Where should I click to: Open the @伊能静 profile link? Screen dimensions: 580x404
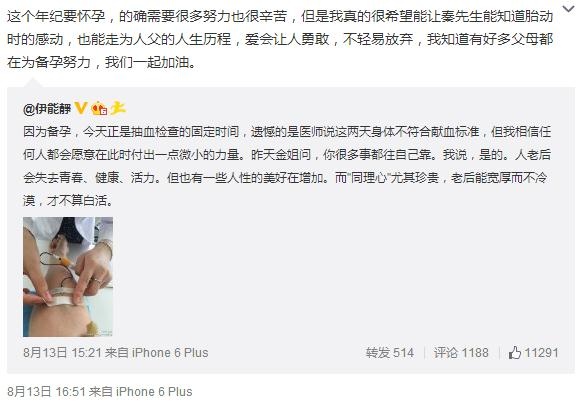[47, 108]
